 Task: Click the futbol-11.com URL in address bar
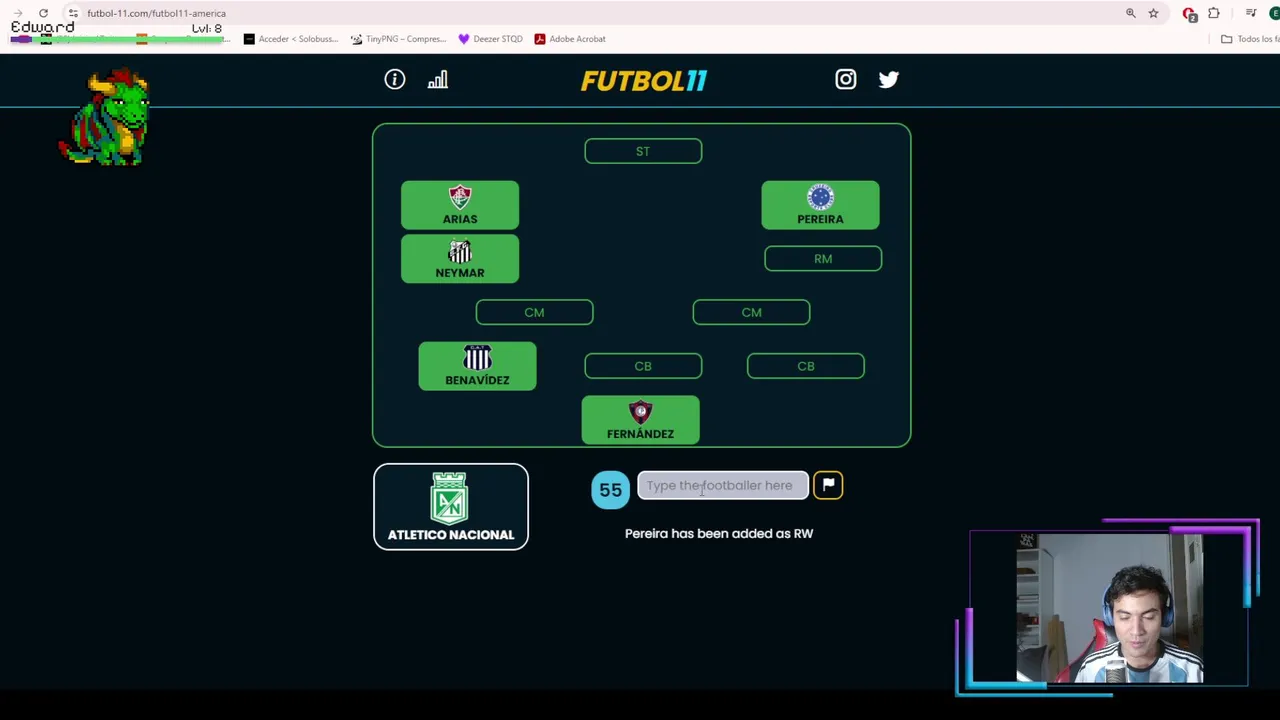coord(156,13)
